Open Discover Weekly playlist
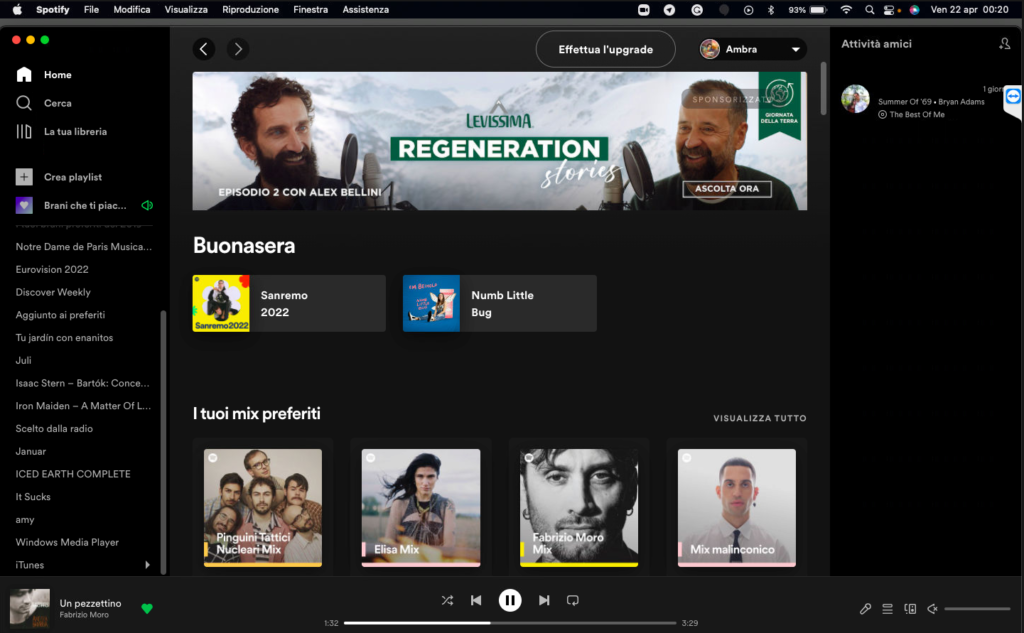Image resolution: width=1024 pixels, height=633 pixels. click(53, 292)
